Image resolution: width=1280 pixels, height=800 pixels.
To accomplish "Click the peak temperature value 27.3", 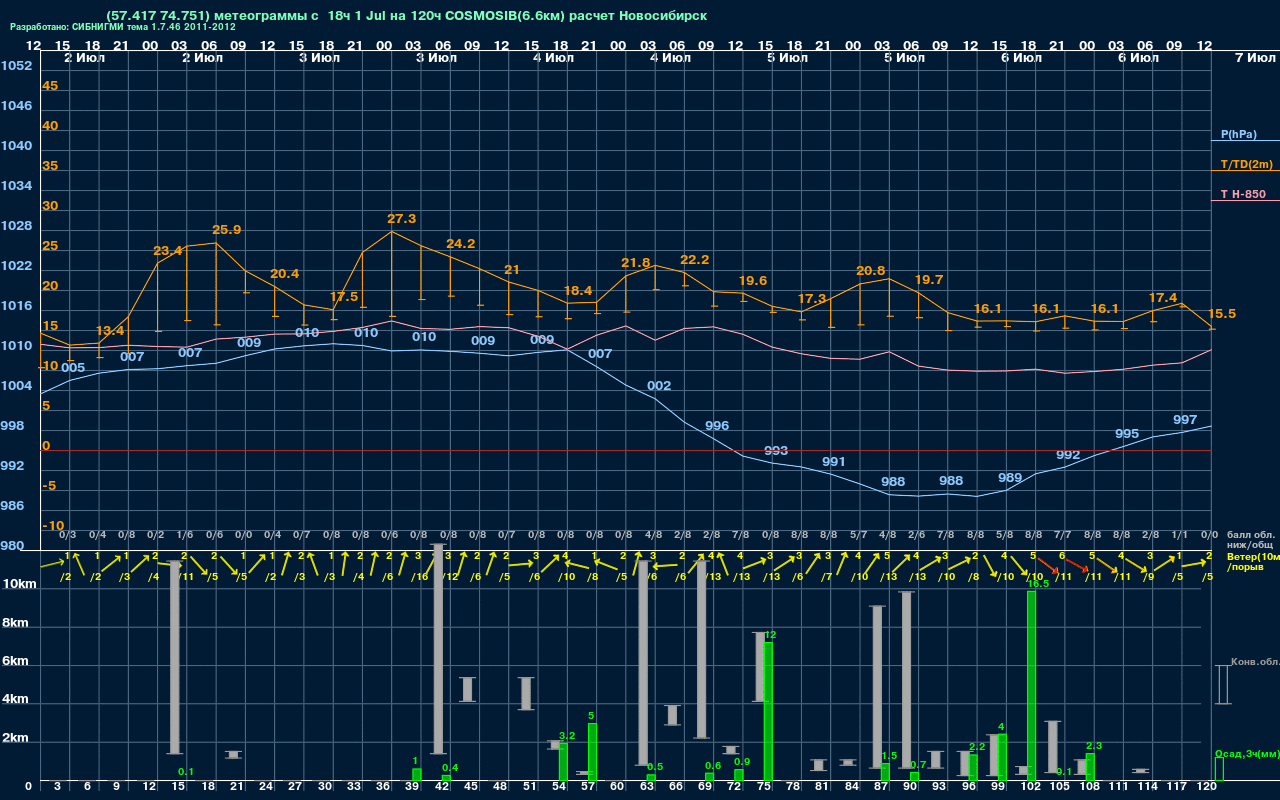I will (401, 218).
